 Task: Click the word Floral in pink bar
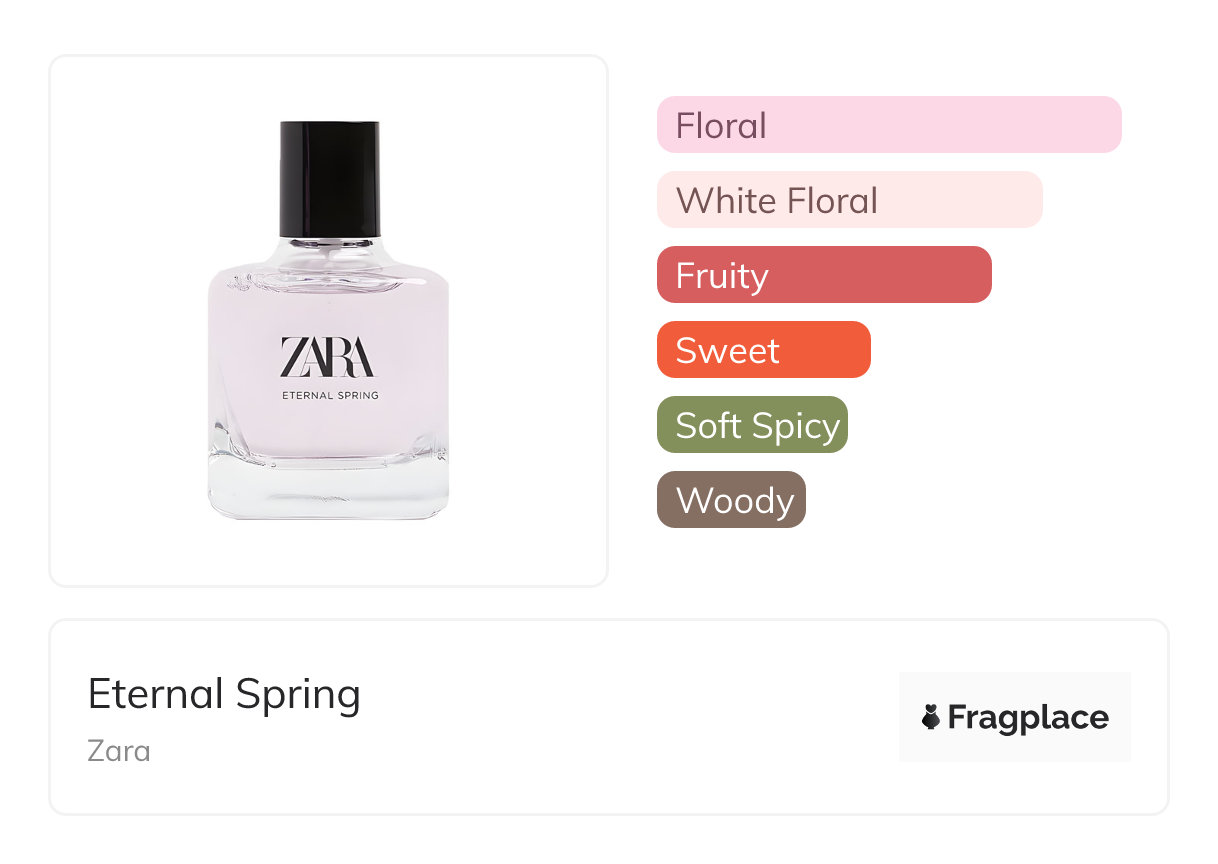[721, 125]
